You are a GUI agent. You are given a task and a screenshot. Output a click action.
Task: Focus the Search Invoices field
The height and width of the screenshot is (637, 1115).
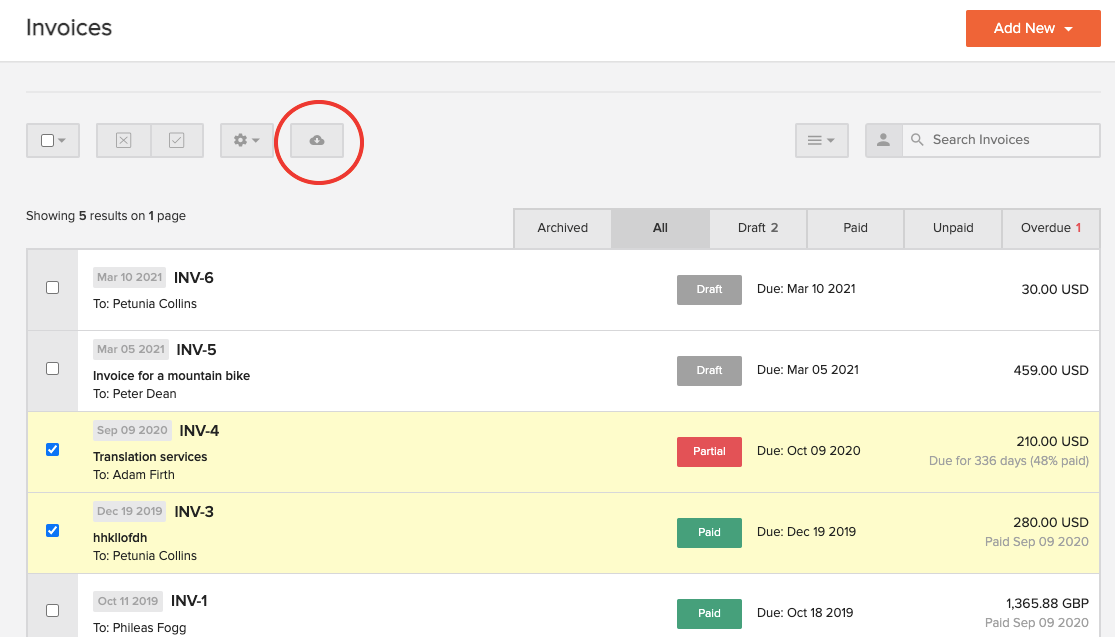point(1001,140)
